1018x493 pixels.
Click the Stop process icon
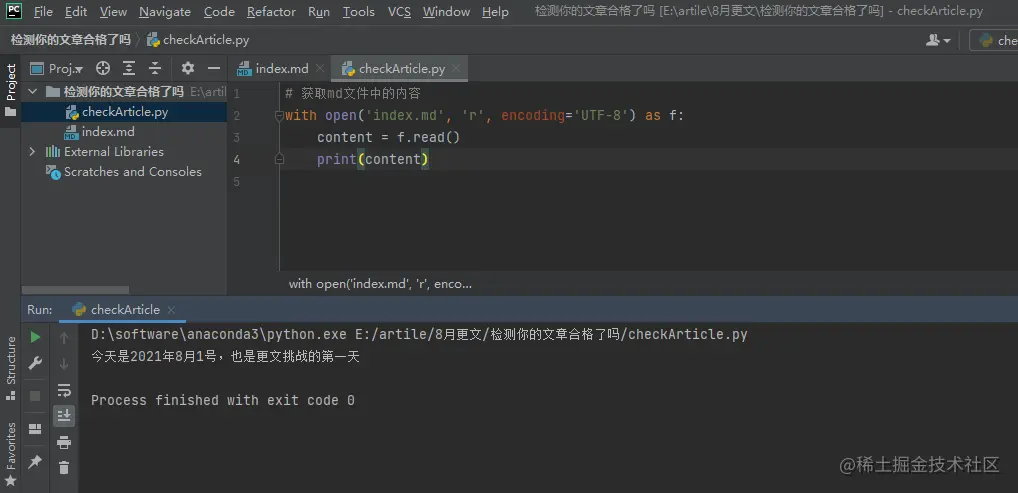tap(36, 396)
